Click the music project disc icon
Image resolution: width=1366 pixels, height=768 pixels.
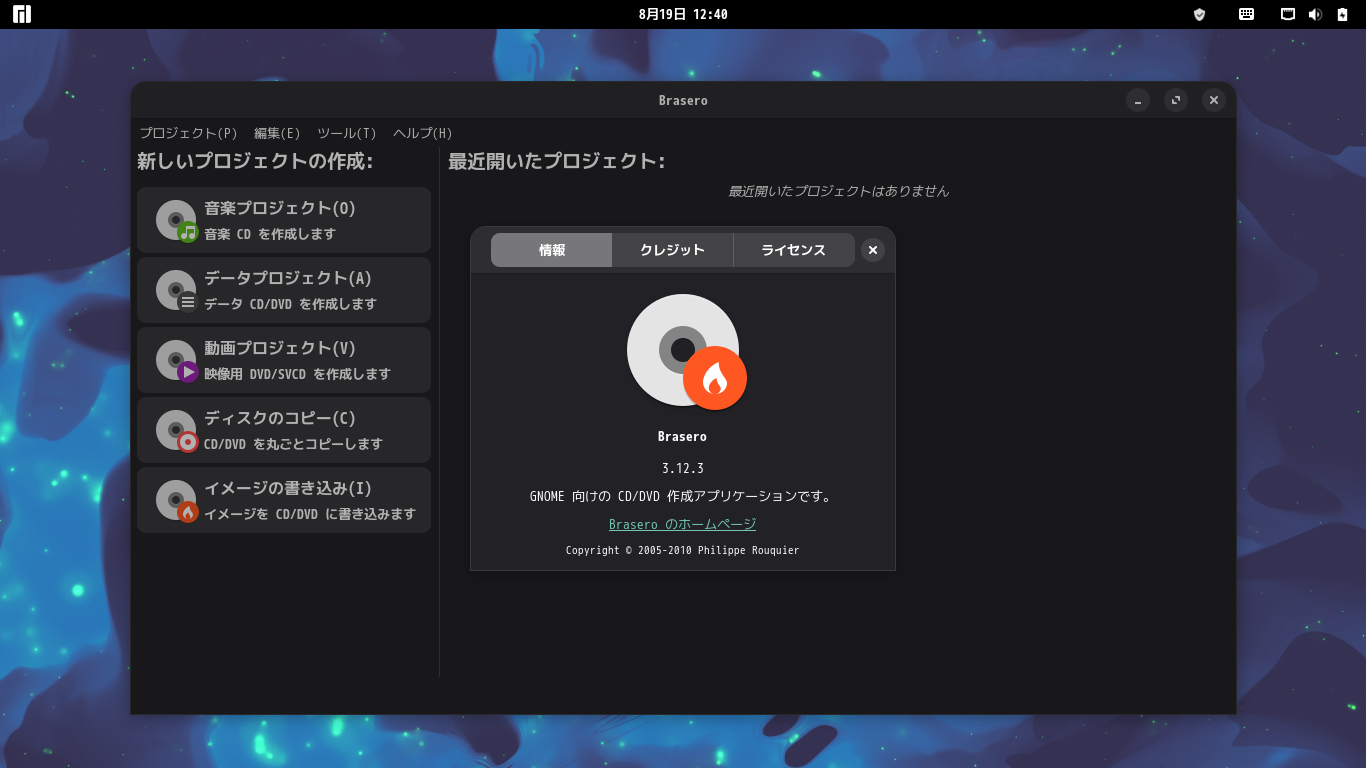pos(177,220)
